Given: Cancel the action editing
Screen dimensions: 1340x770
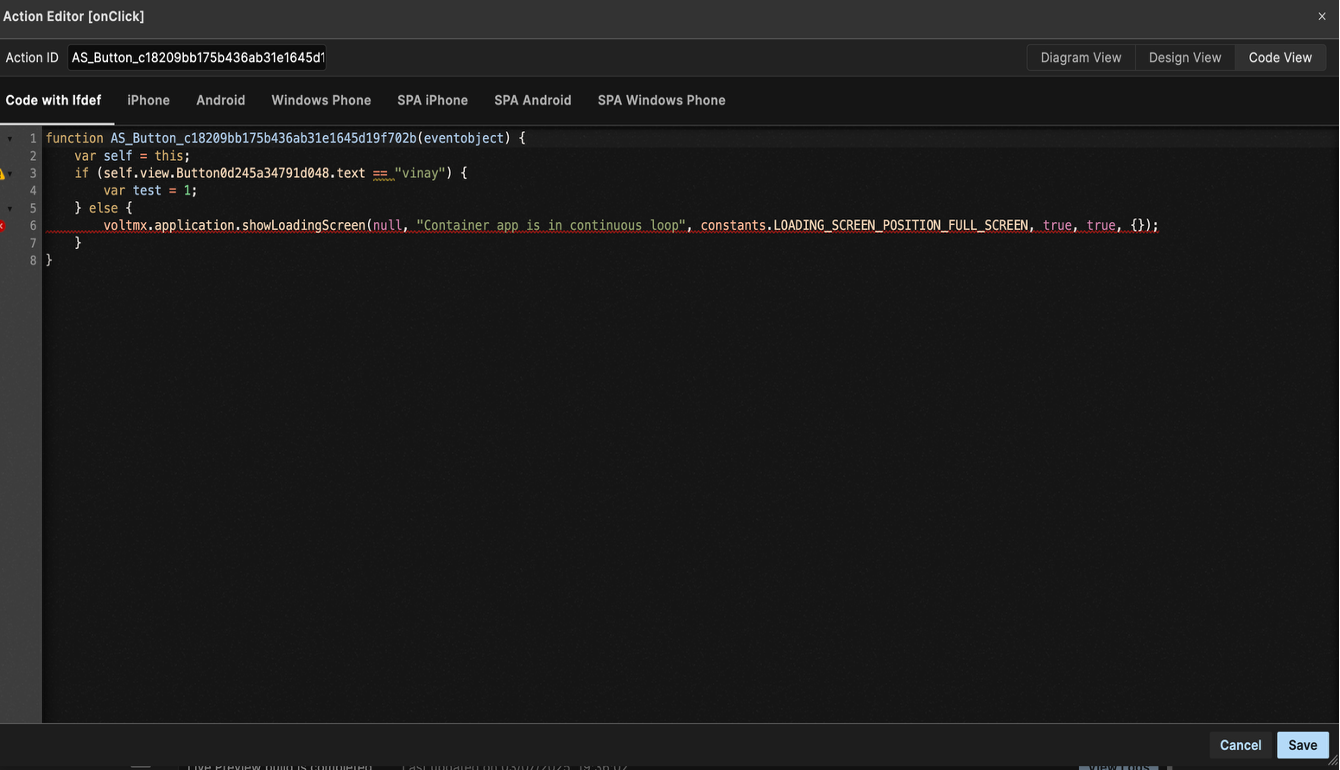Looking at the screenshot, I should pyautogui.click(x=1240, y=745).
